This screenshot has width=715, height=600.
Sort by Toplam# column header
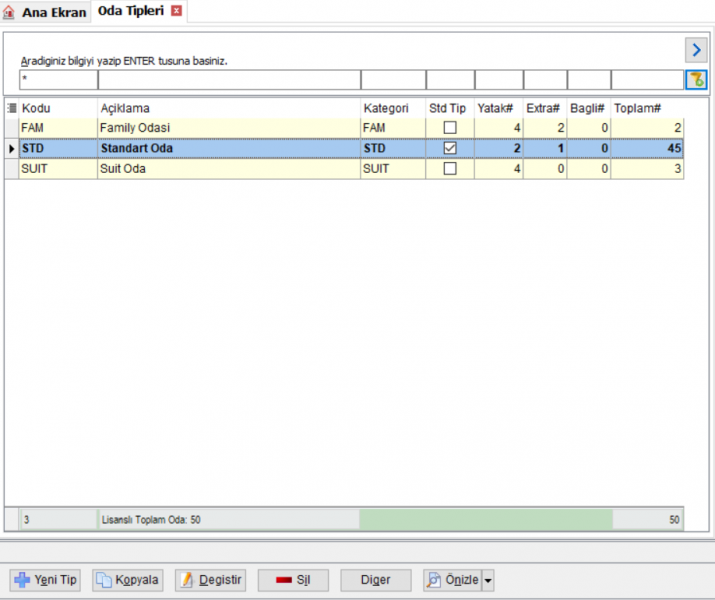(648, 108)
